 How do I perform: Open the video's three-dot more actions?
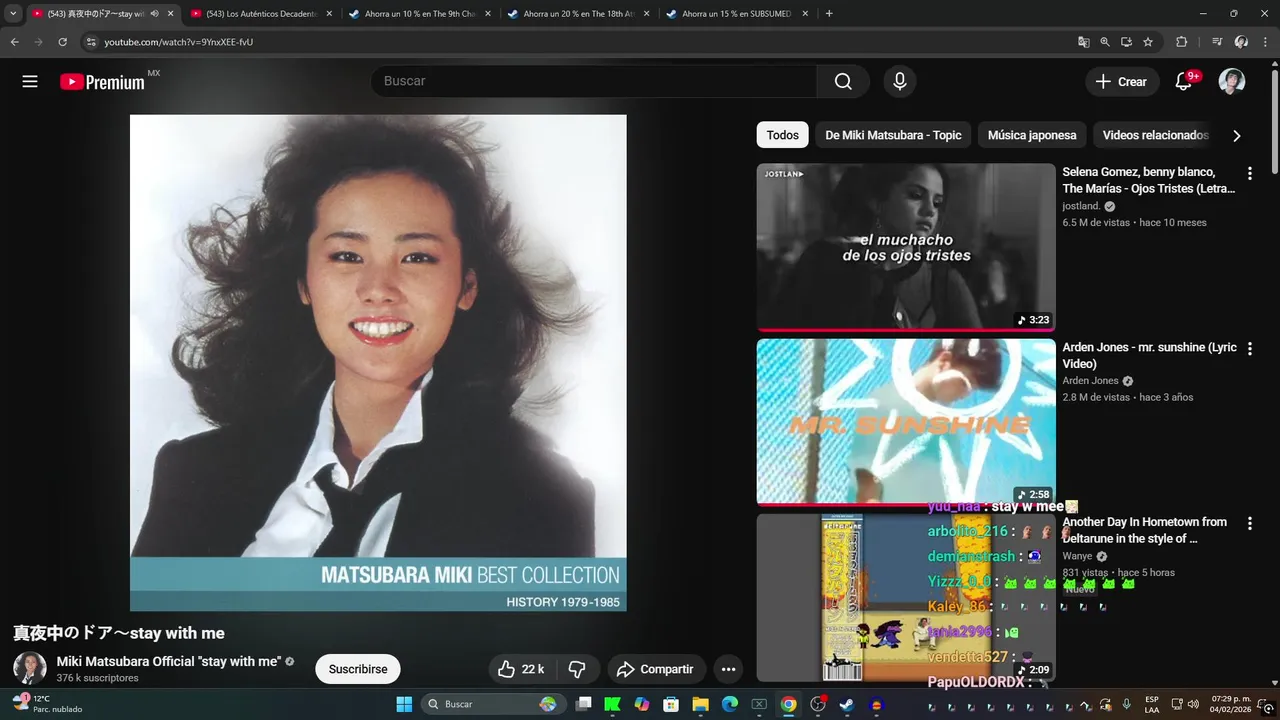(x=729, y=669)
